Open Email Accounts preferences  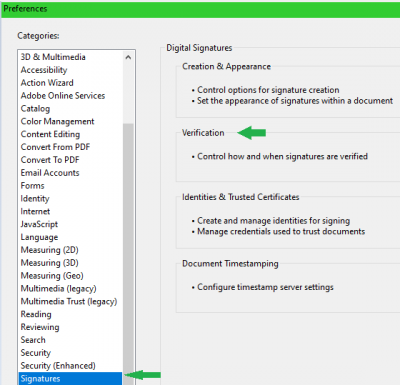50,173
